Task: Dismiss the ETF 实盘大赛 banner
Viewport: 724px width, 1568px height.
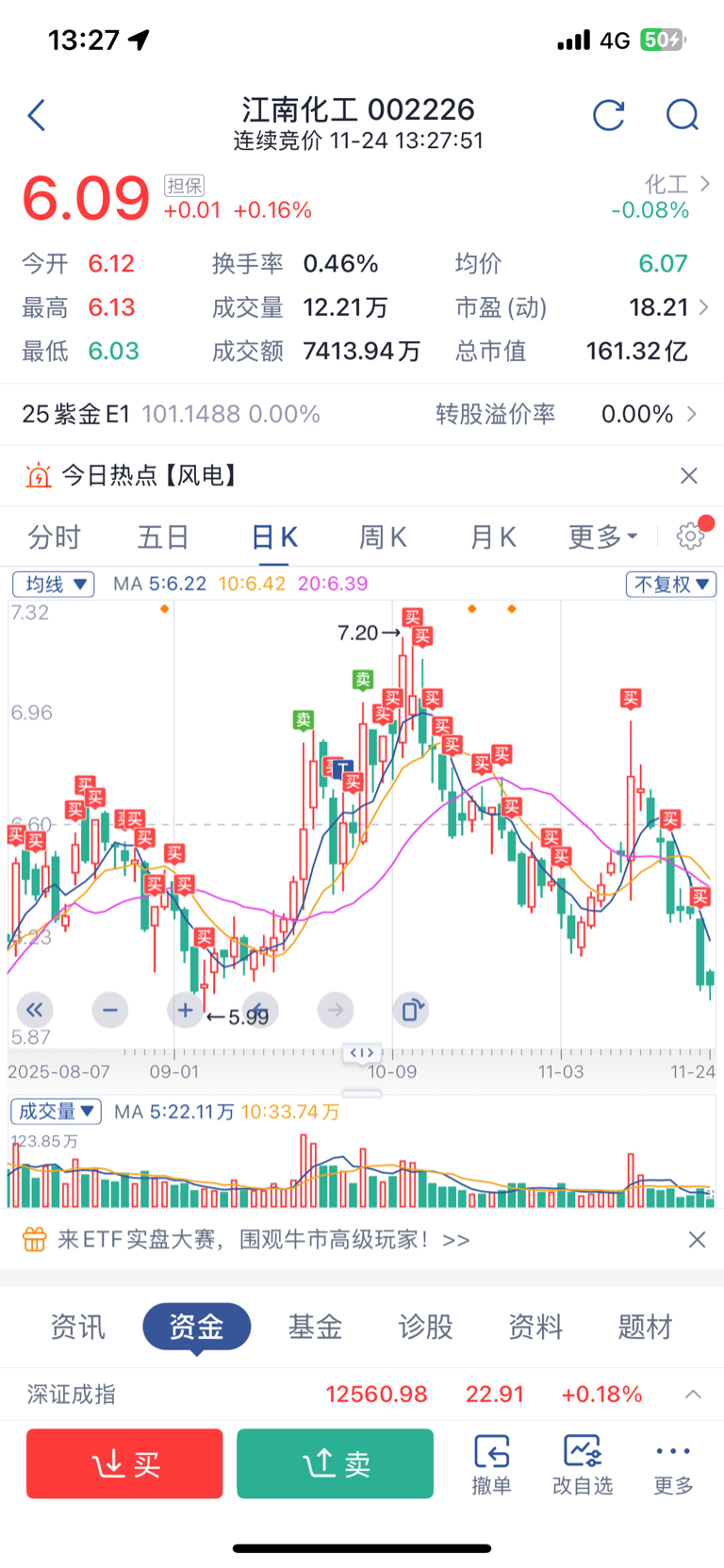Action: (x=697, y=1240)
